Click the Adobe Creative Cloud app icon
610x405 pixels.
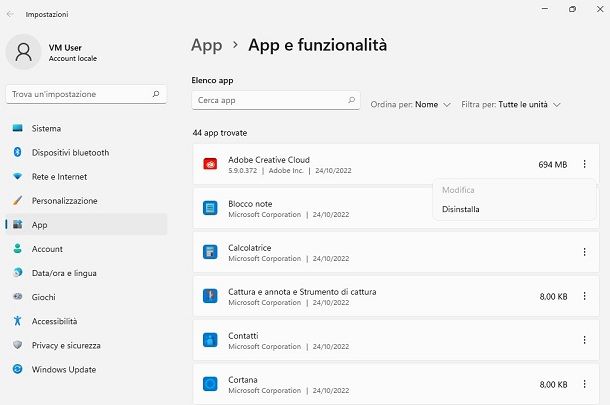210,164
